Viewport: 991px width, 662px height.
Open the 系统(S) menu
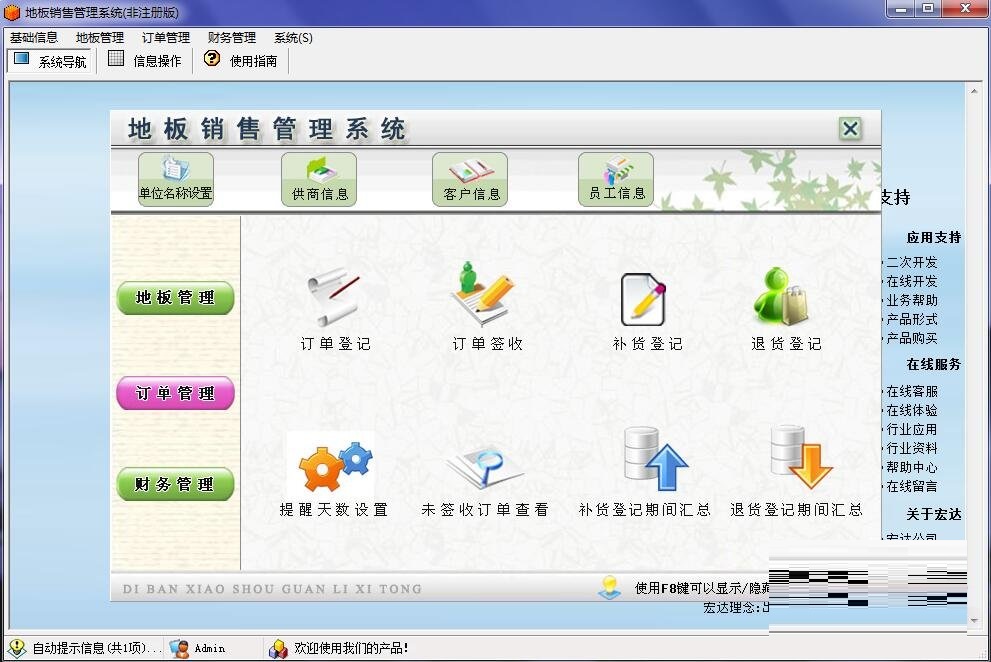292,37
